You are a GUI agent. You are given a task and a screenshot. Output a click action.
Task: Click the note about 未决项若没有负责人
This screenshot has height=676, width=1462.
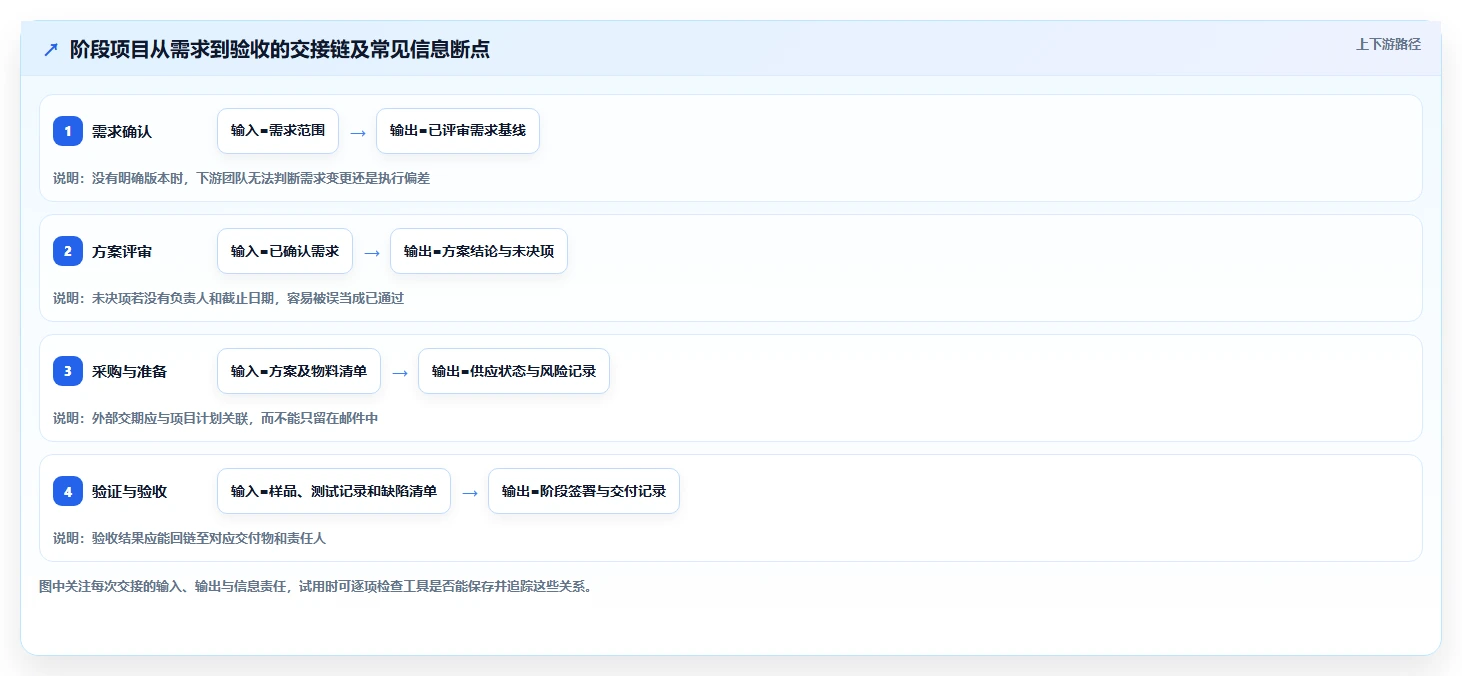[228, 298]
